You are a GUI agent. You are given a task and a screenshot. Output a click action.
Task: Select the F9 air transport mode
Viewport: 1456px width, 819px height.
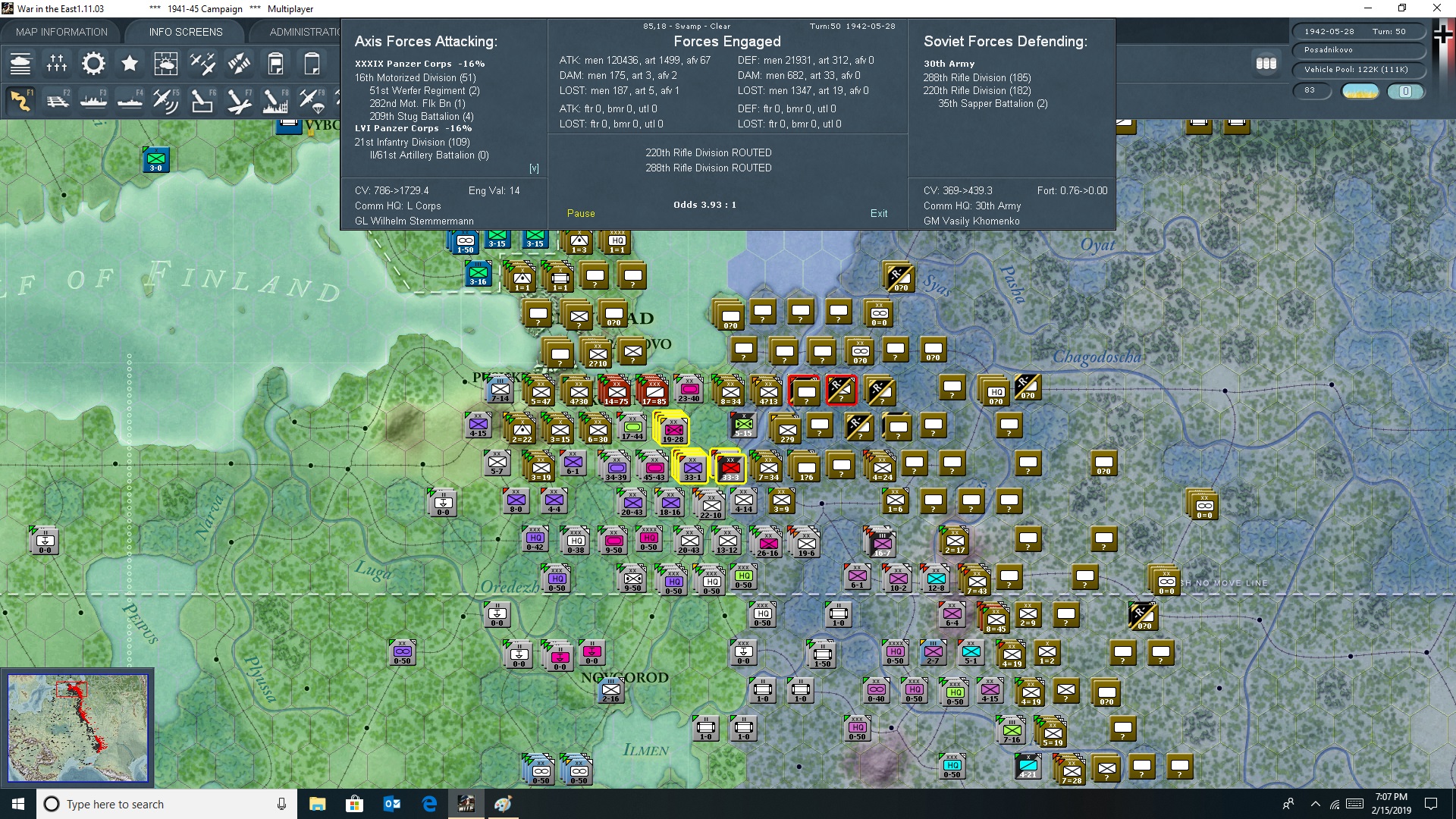pos(312,100)
